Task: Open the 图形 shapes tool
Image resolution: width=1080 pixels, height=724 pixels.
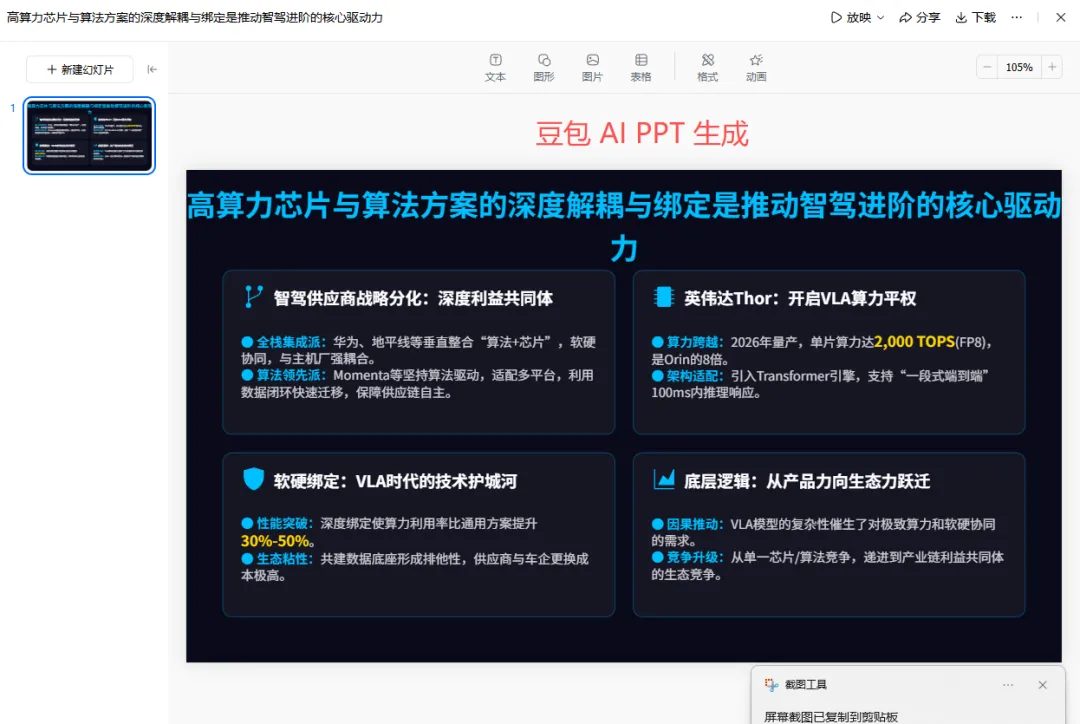Action: point(543,68)
